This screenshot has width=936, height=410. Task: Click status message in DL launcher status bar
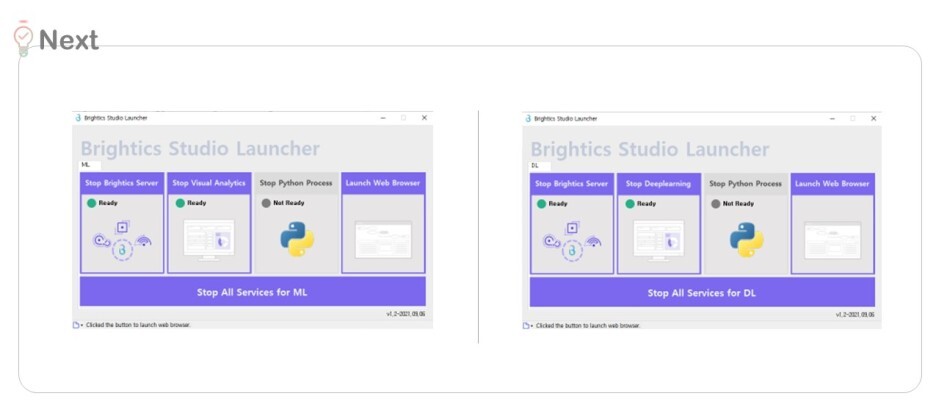[x=588, y=326]
